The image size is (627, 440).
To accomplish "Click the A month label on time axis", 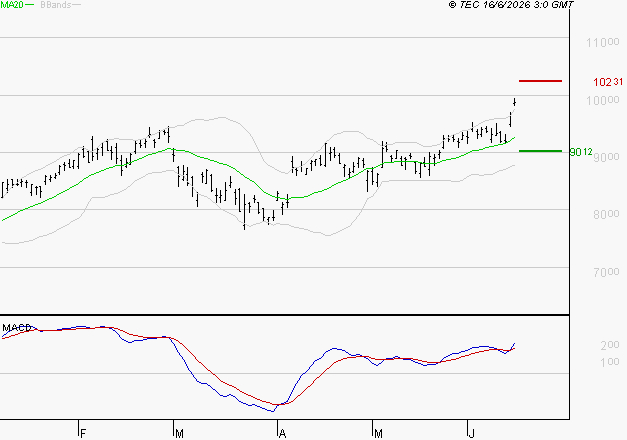I will point(282,433).
